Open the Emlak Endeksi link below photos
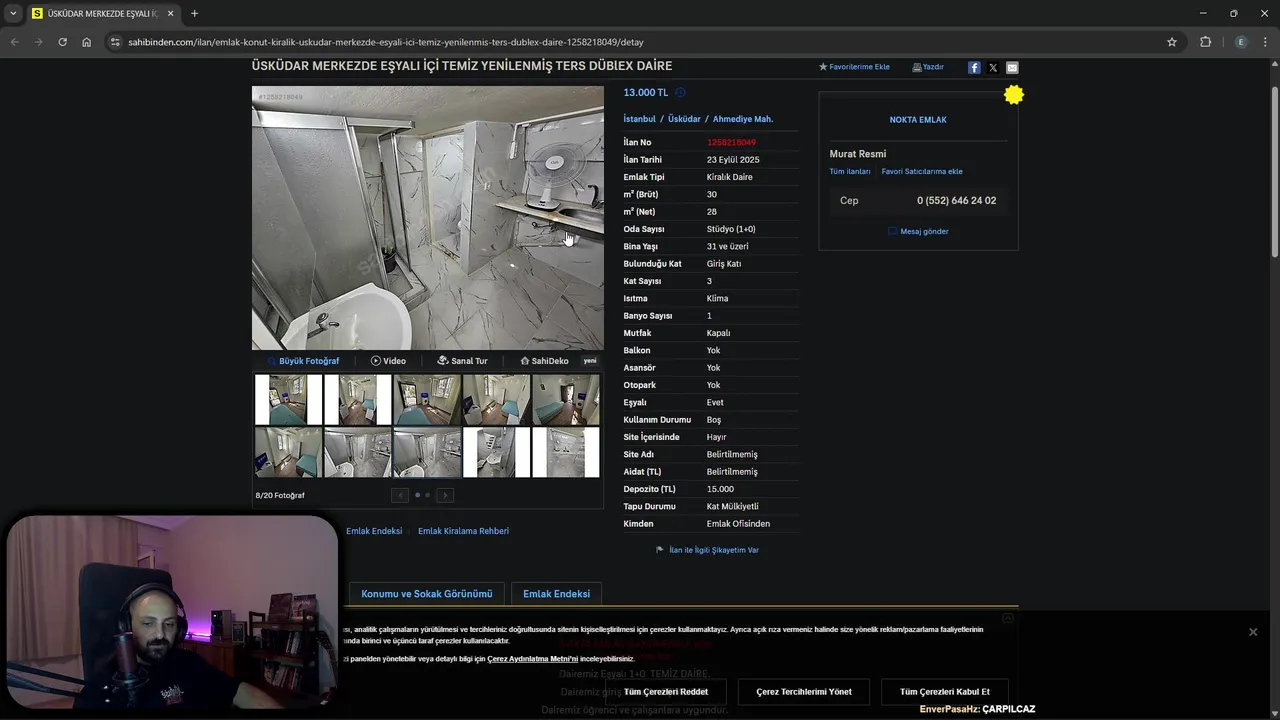 coord(374,531)
